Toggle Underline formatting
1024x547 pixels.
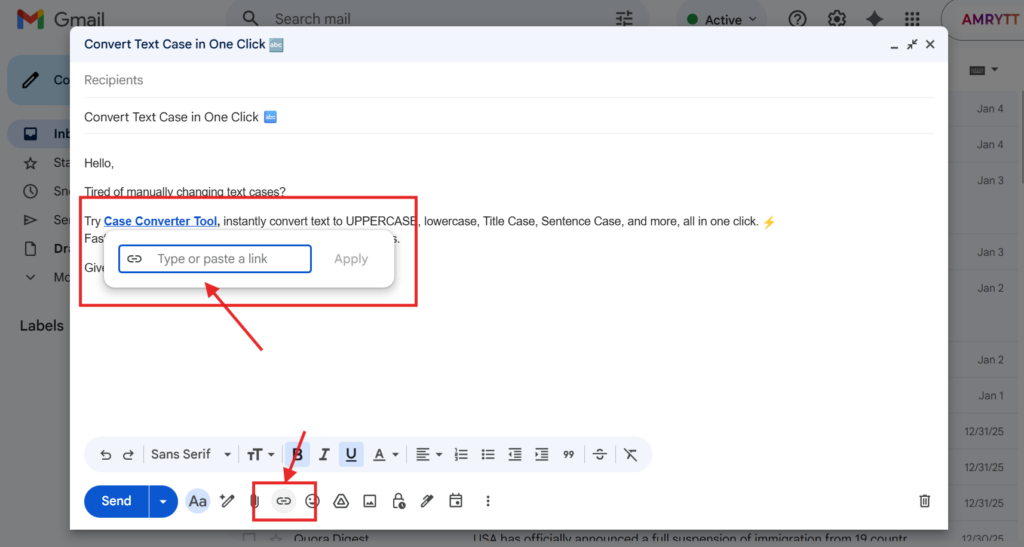[351, 454]
